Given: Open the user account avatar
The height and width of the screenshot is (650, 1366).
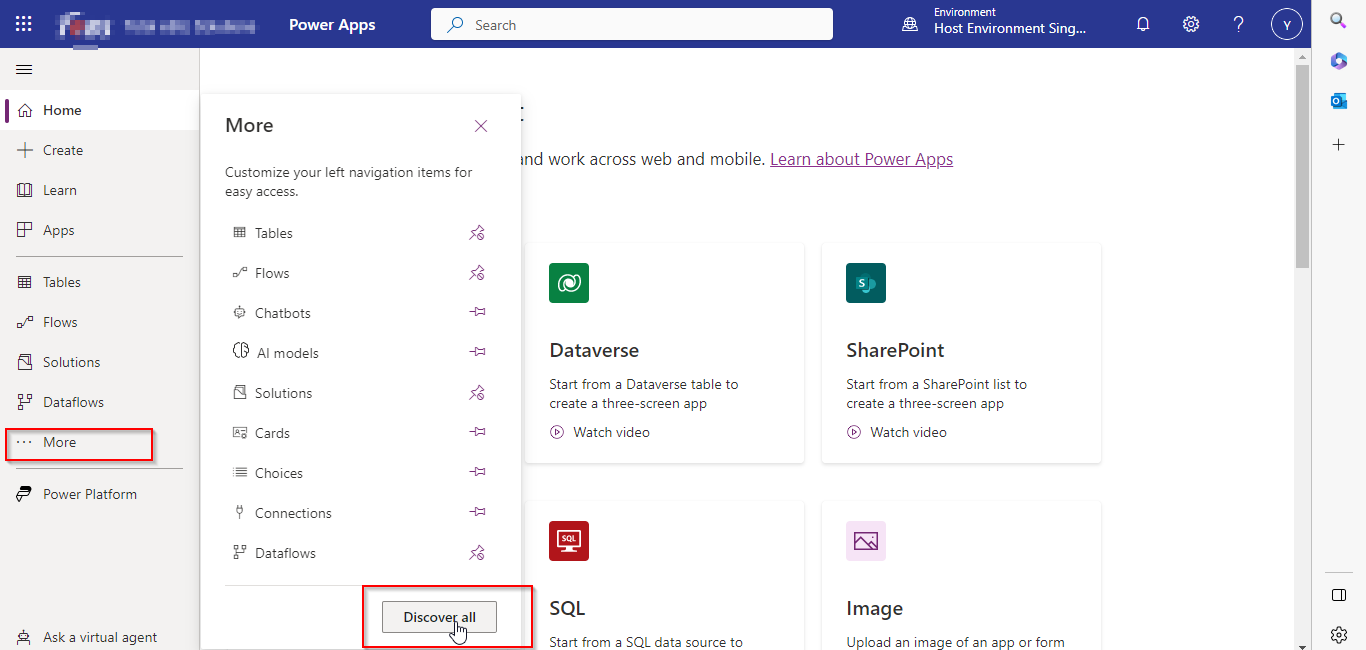Looking at the screenshot, I should pos(1286,24).
